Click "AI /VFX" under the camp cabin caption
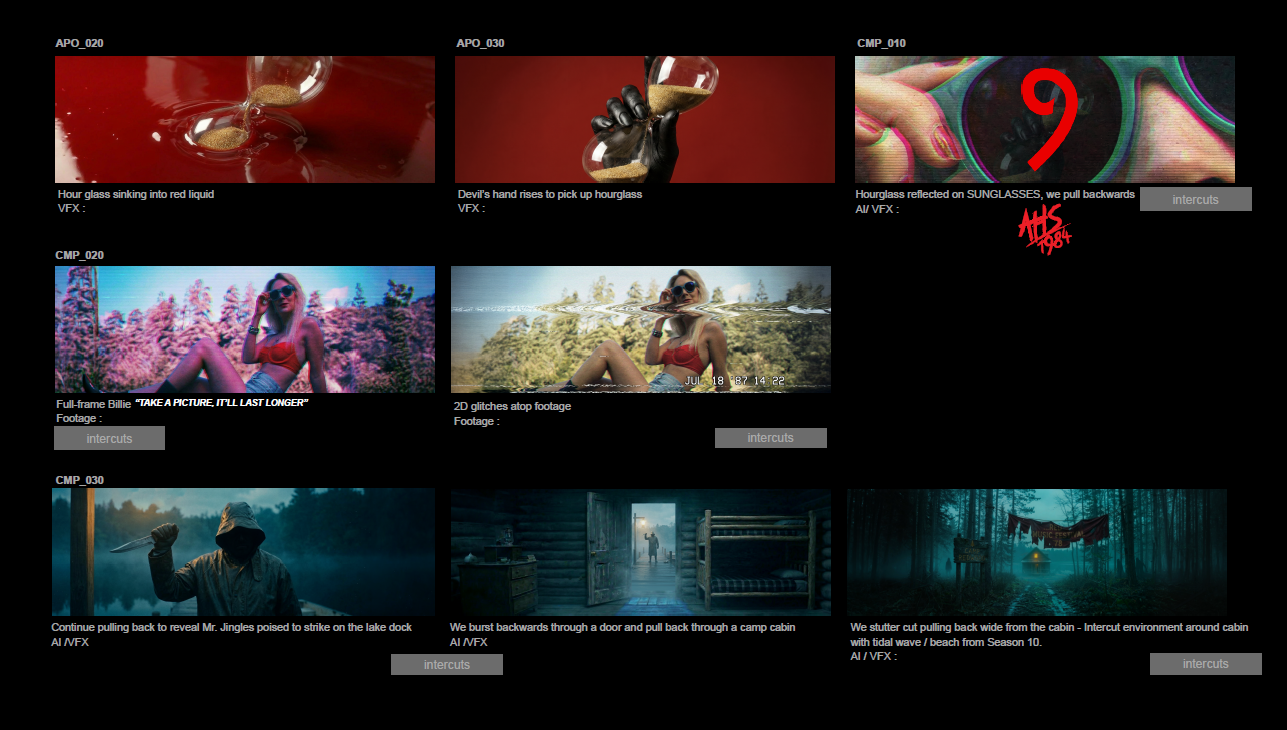 click(469, 642)
